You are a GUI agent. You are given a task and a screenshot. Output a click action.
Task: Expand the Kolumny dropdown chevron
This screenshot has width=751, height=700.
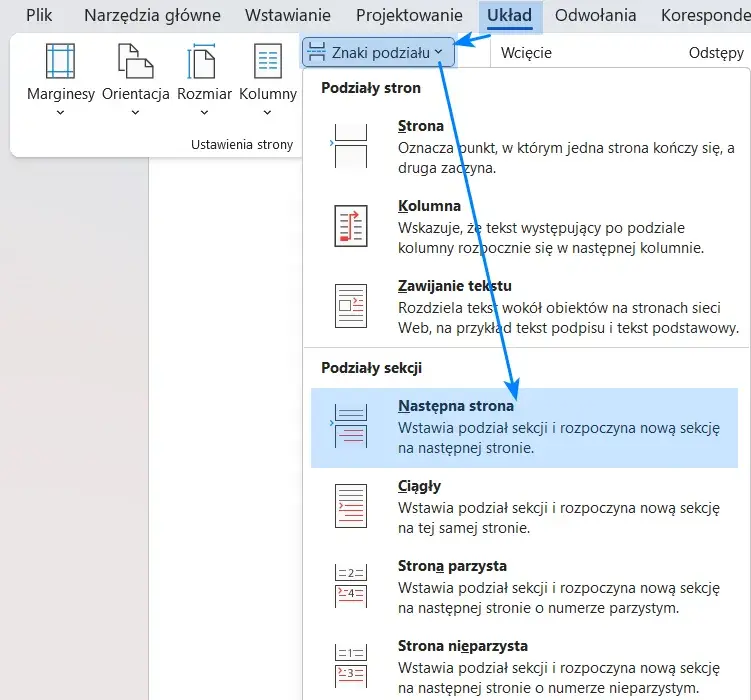268,113
